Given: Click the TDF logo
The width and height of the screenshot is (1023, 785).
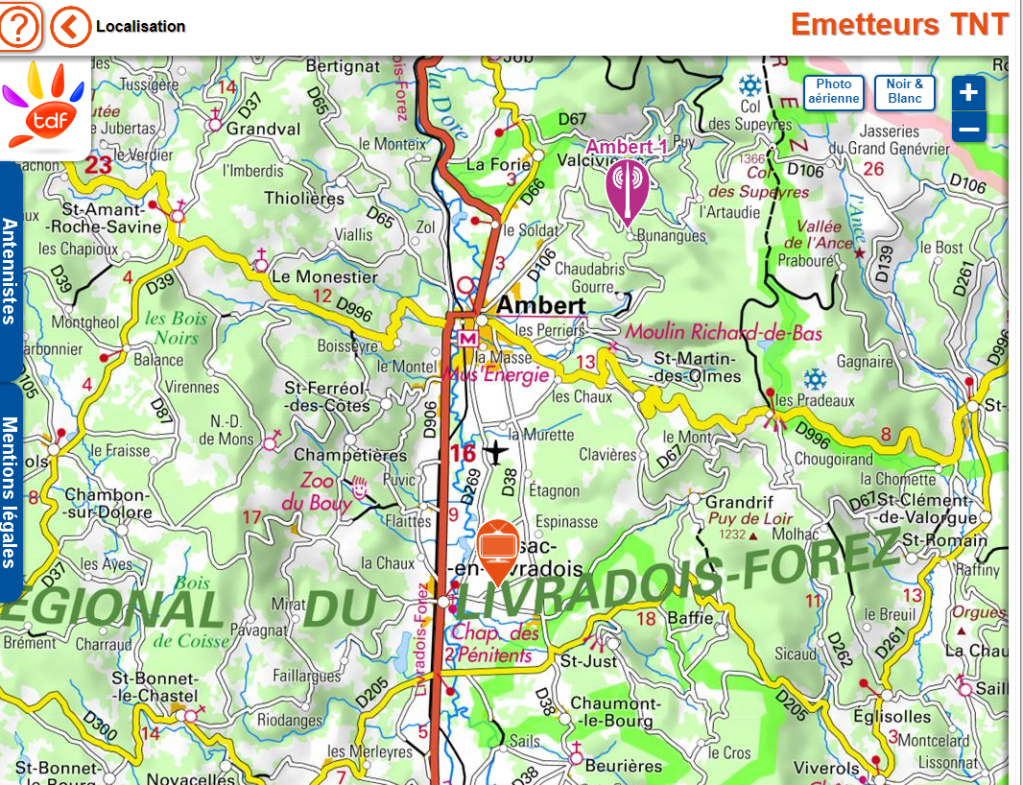Looking at the screenshot, I should click(44, 110).
